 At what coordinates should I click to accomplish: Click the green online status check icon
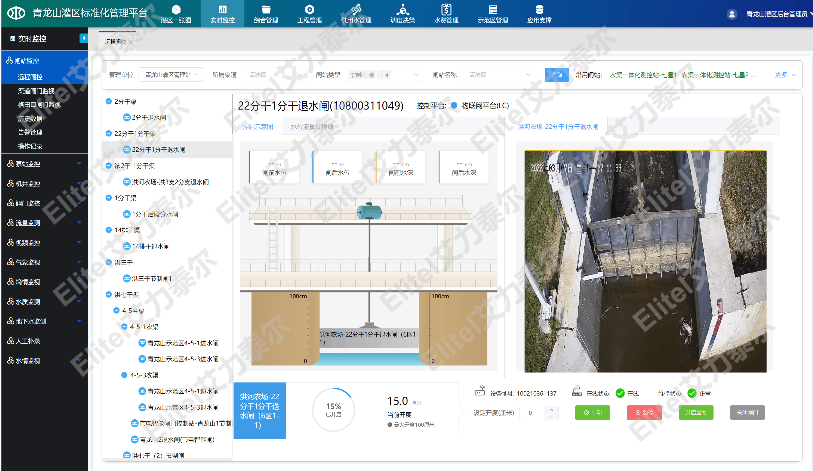[x=621, y=392]
